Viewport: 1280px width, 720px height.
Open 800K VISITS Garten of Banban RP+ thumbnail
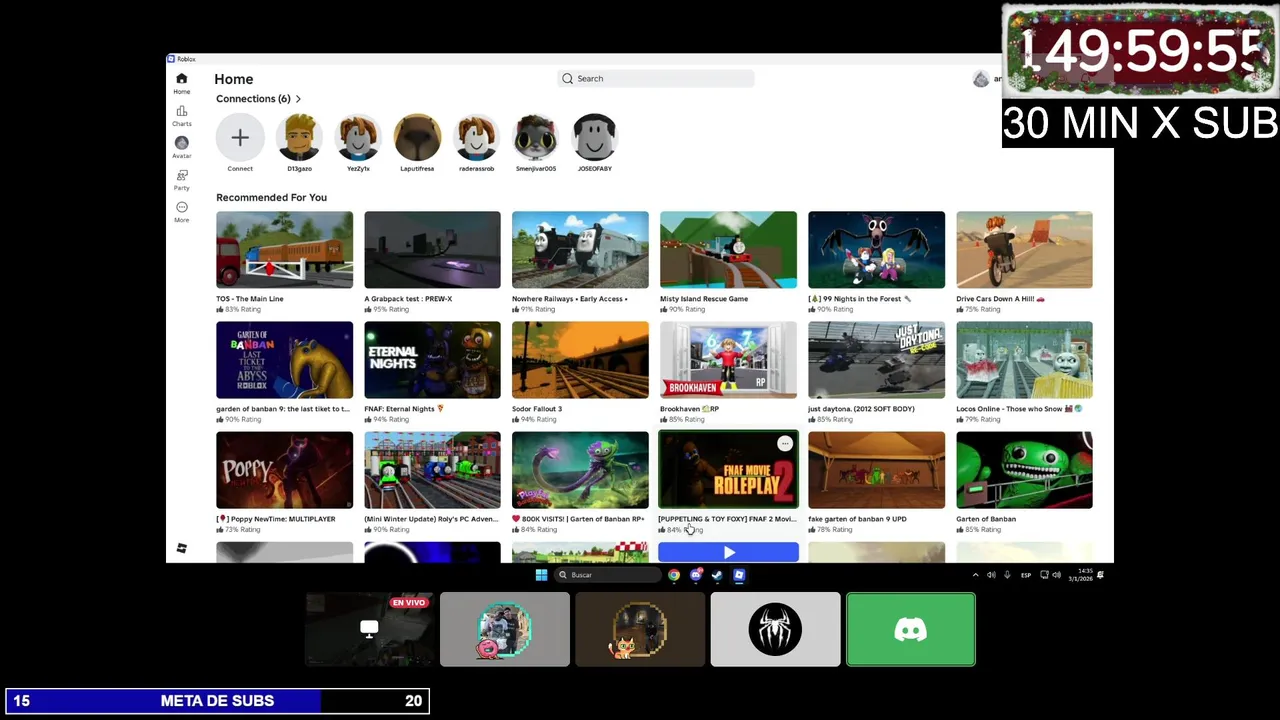(580, 470)
